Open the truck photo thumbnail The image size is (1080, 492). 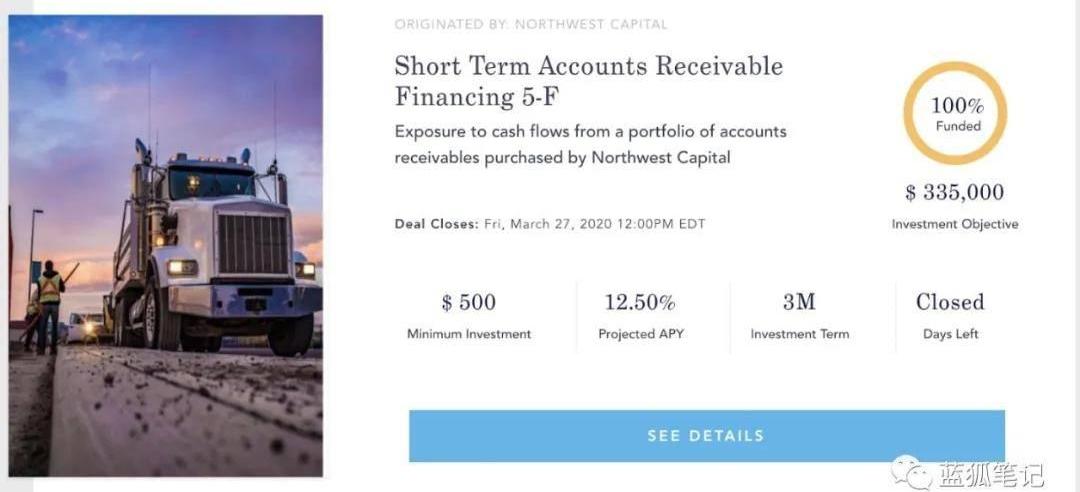[x=166, y=245]
